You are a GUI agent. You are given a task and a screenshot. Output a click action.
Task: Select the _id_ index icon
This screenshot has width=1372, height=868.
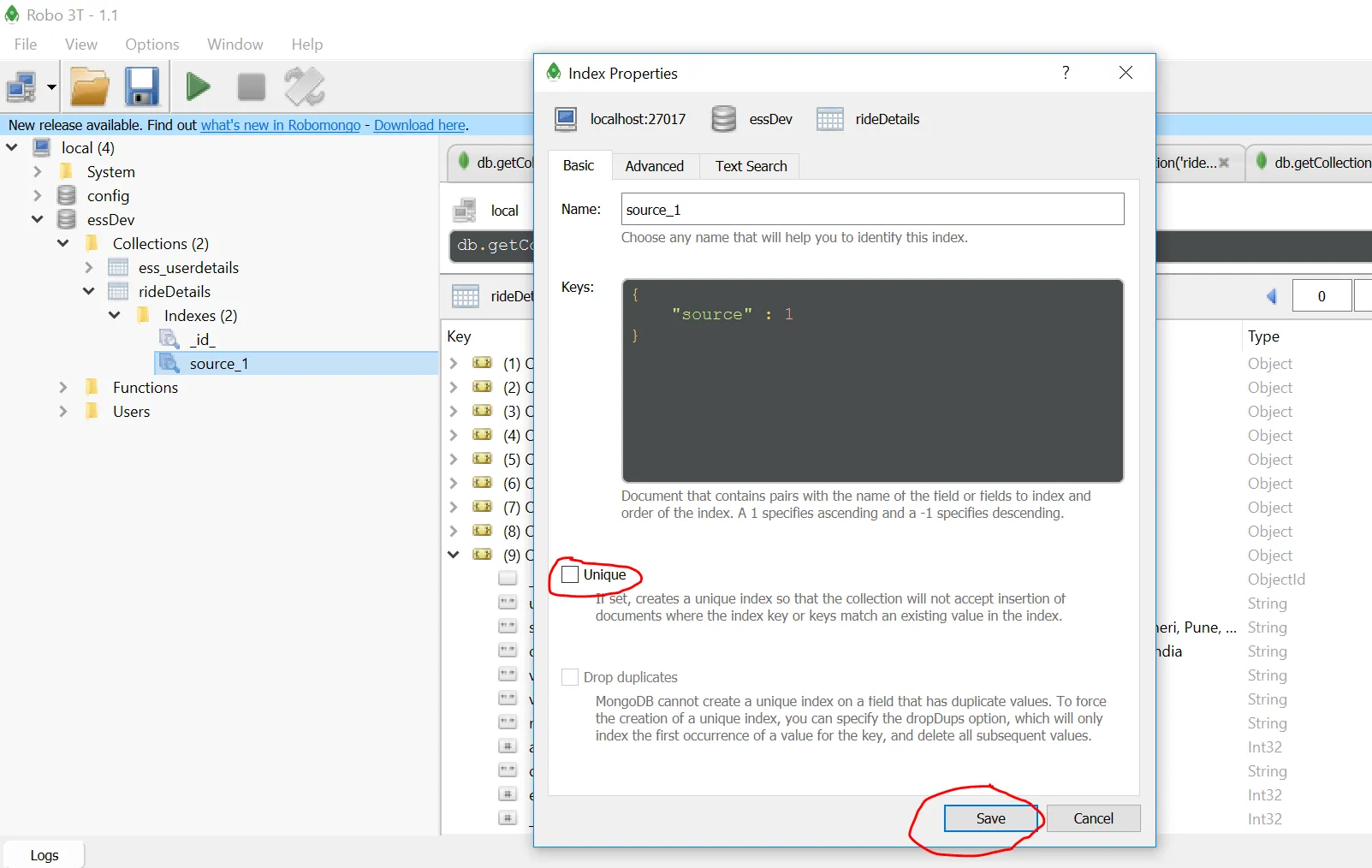169,339
